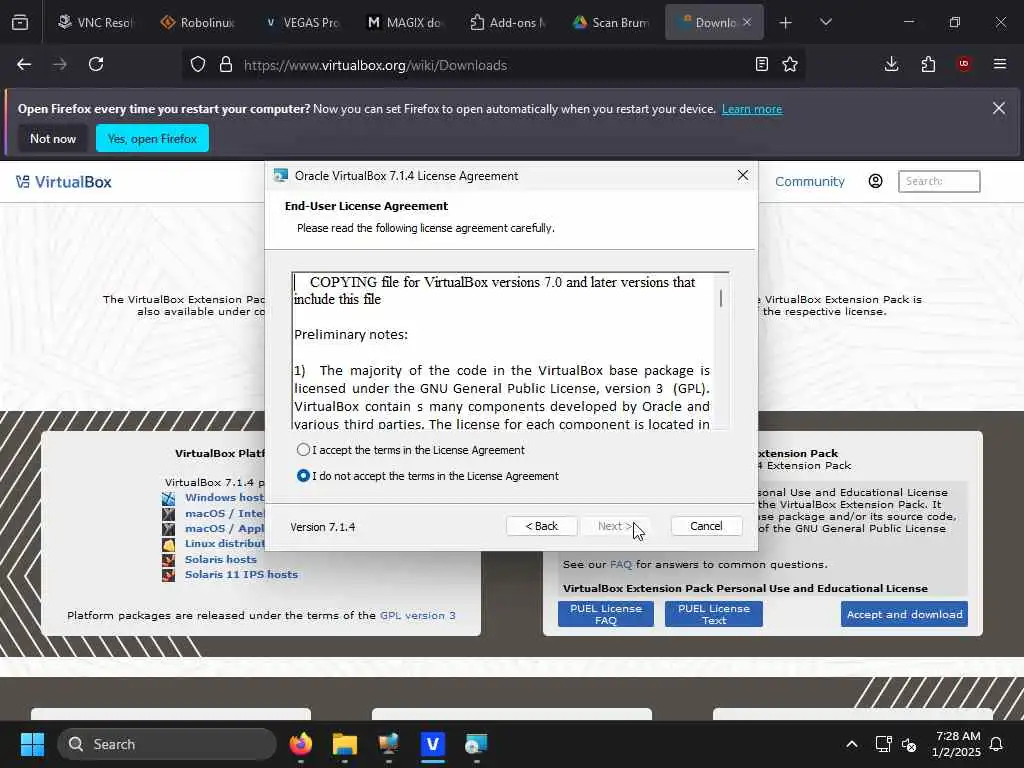Click the site padlock icon
Viewport: 1024px width, 768px height.
(x=226, y=65)
